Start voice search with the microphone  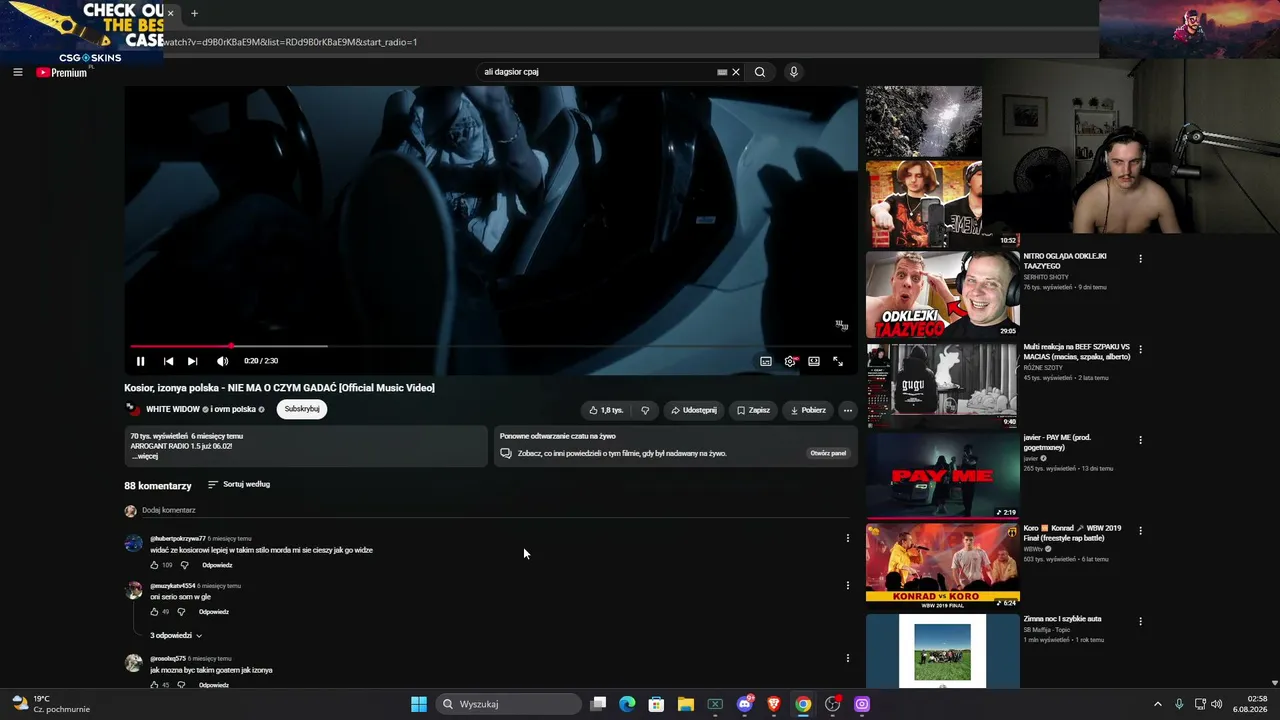[x=794, y=72]
